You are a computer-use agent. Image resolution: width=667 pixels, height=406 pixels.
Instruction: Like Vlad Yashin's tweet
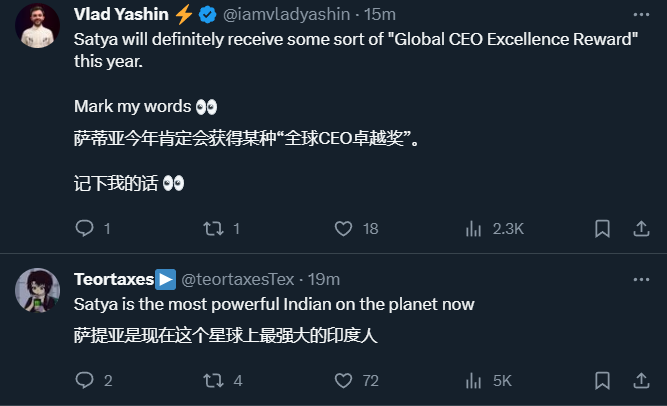tap(344, 228)
